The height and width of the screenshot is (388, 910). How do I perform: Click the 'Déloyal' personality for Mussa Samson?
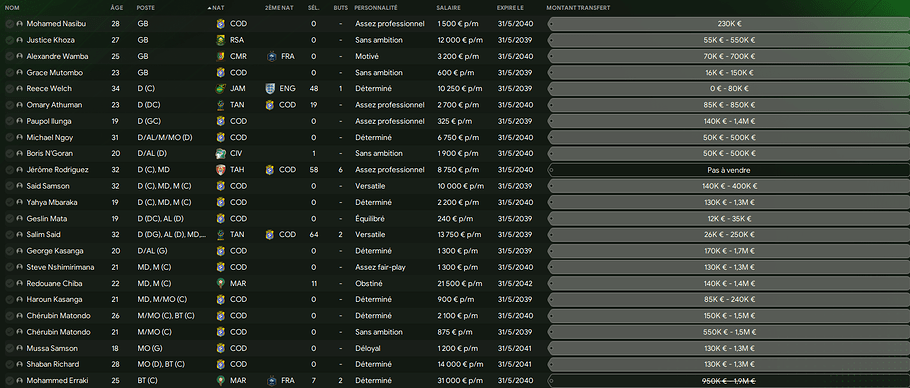[368, 348]
